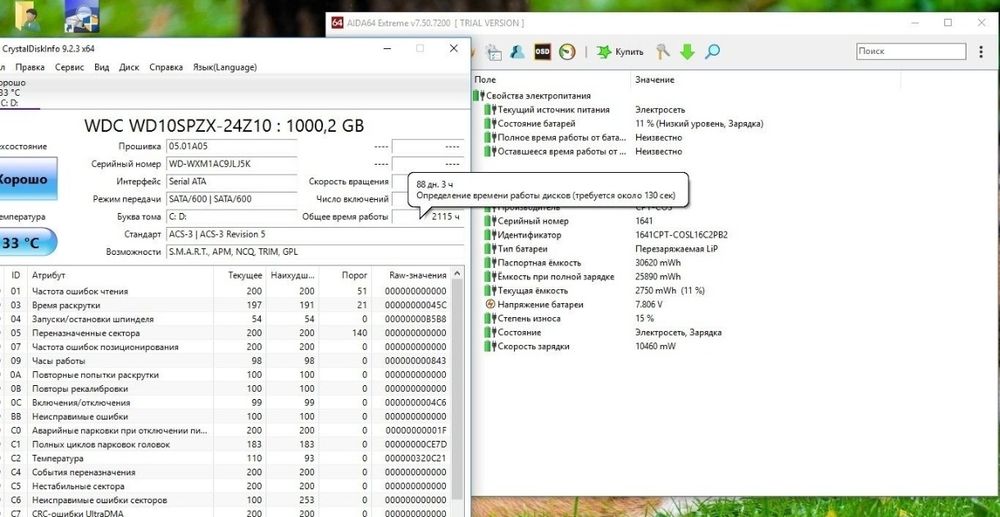Click the disk title 'WDC WD10SPZX-24Z10 : 1000,2 GB'
1000x517 pixels.
click(224, 126)
